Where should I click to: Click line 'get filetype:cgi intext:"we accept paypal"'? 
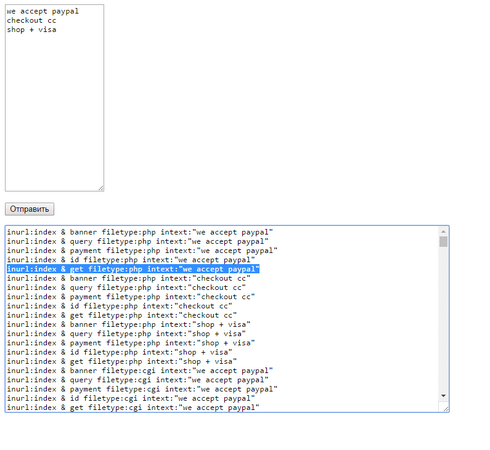133,407
